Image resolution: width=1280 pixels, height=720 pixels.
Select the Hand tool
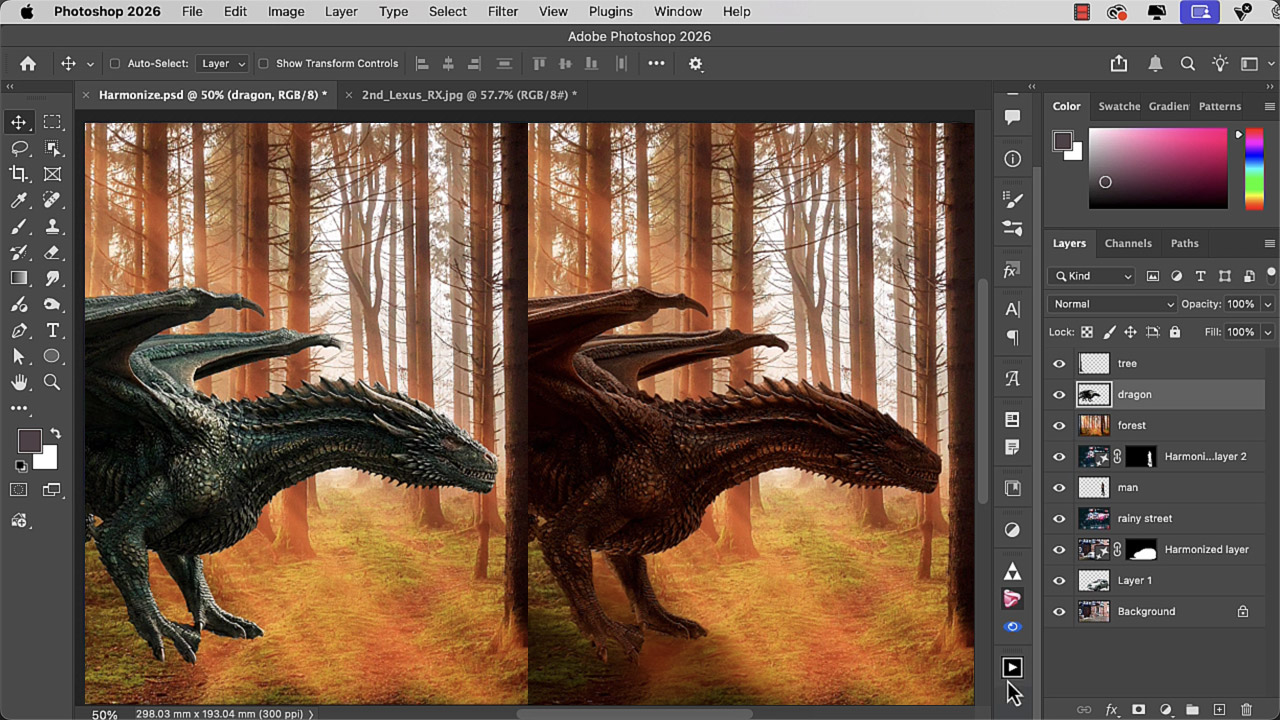pyautogui.click(x=19, y=382)
